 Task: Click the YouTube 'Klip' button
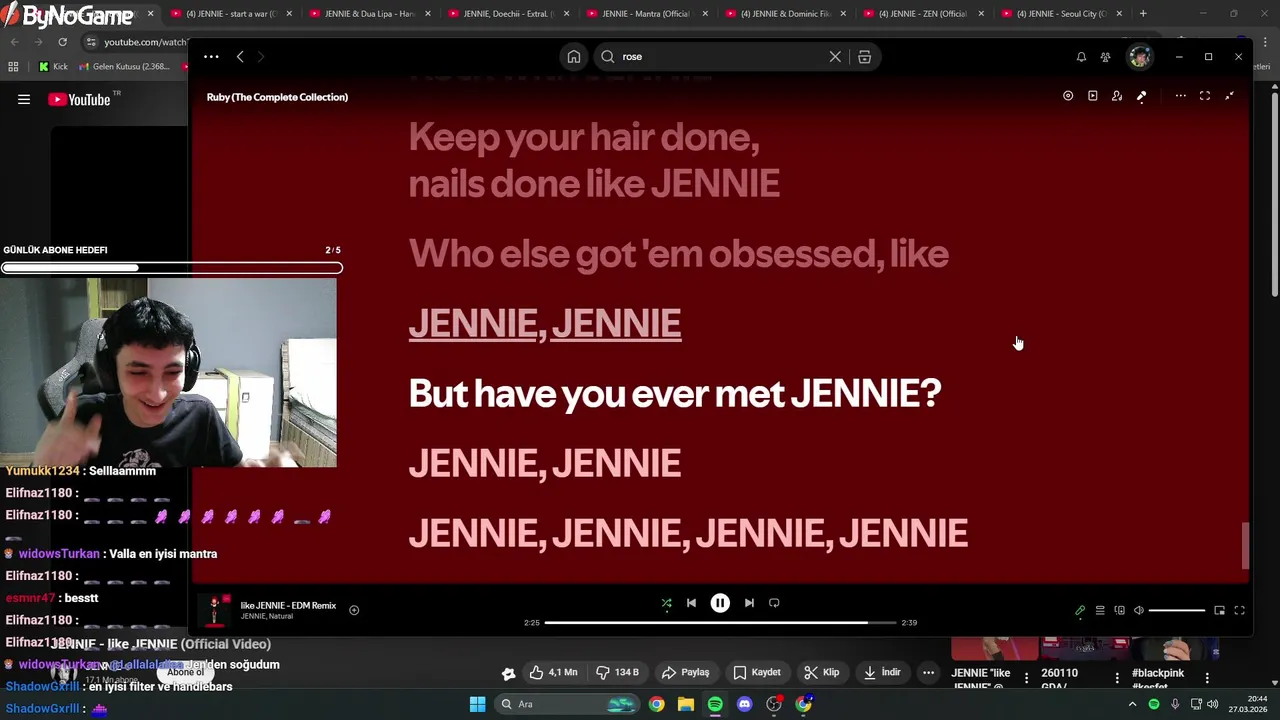tap(822, 673)
